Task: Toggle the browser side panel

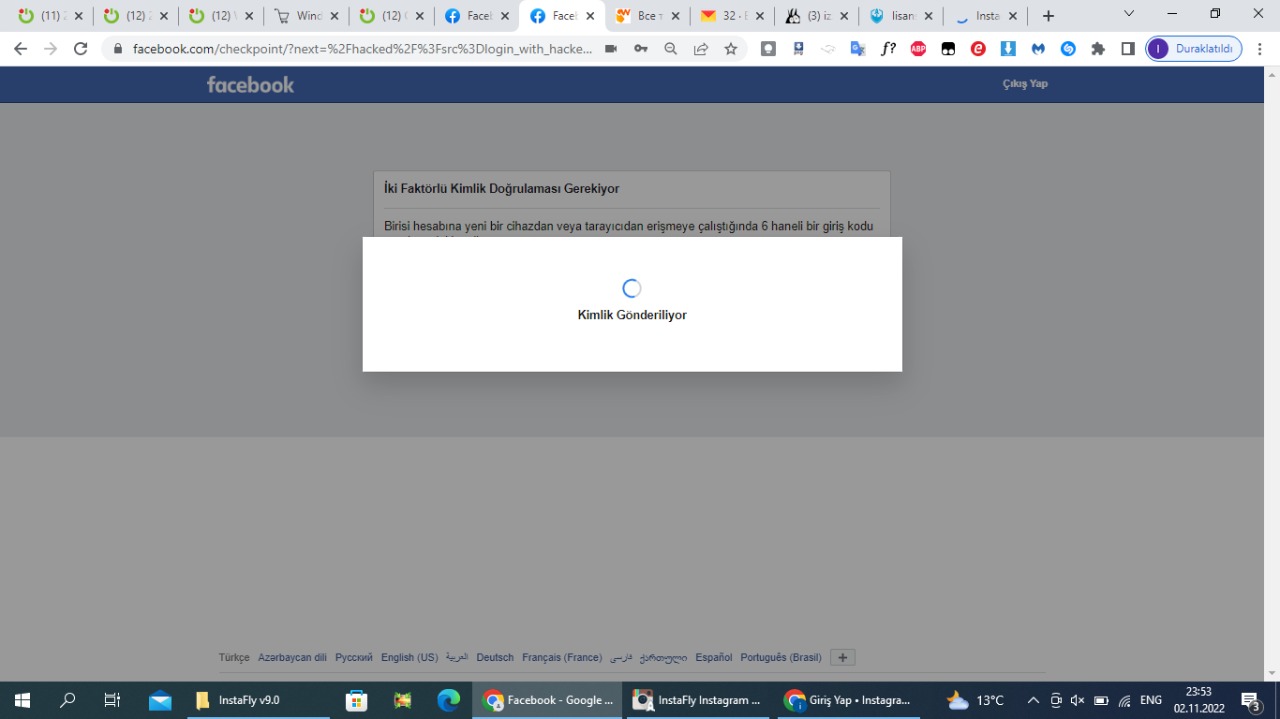Action: [x=1128, y=48]
